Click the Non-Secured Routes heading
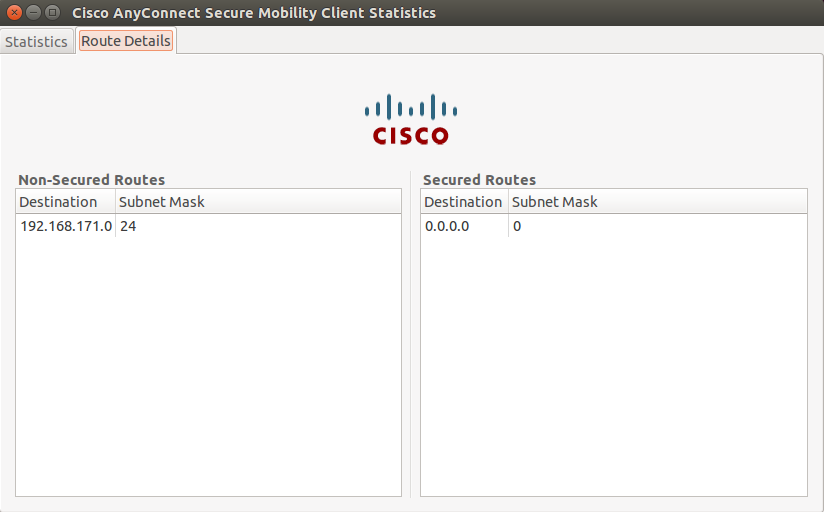 click(92, 180)
